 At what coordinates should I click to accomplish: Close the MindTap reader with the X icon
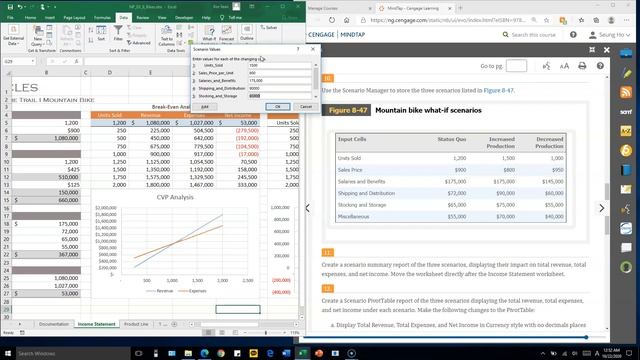(607, 50)
